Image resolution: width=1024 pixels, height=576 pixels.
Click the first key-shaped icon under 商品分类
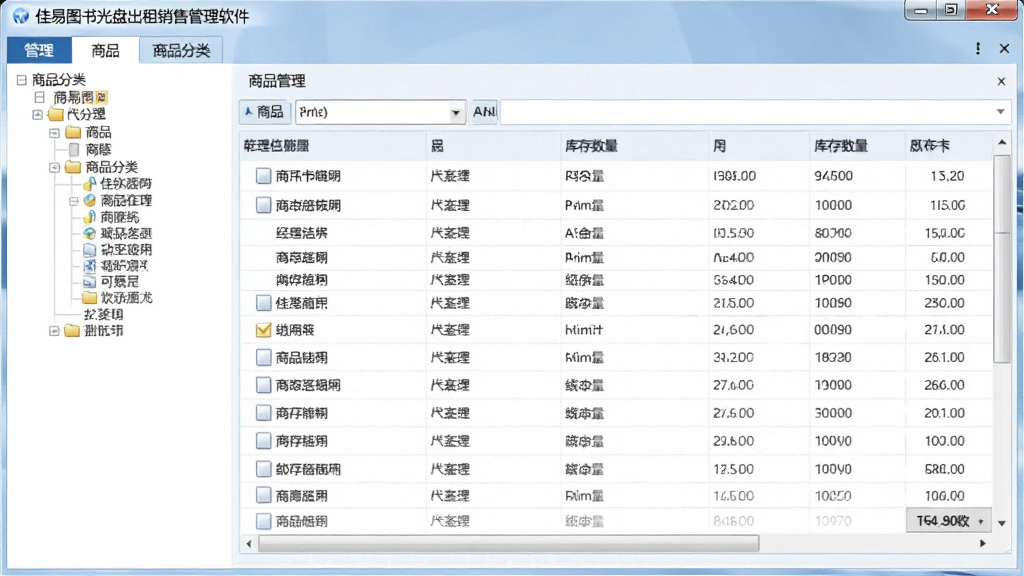point(89,184)
